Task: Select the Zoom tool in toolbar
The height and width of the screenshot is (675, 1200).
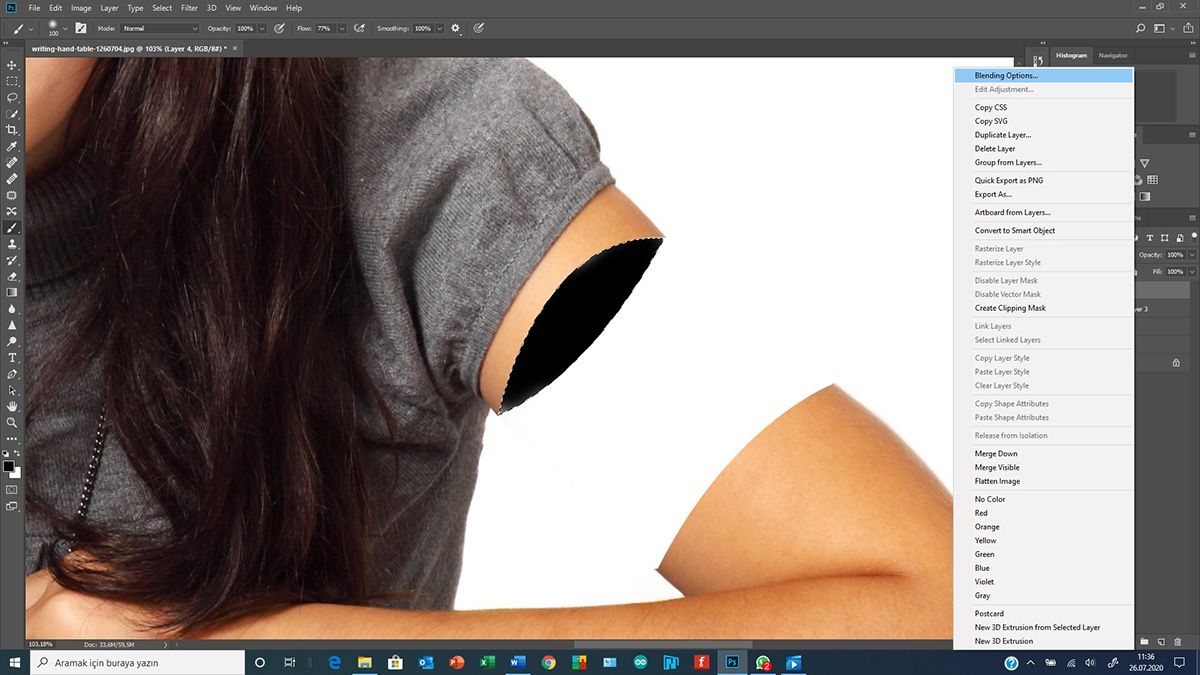Action: 12,423
